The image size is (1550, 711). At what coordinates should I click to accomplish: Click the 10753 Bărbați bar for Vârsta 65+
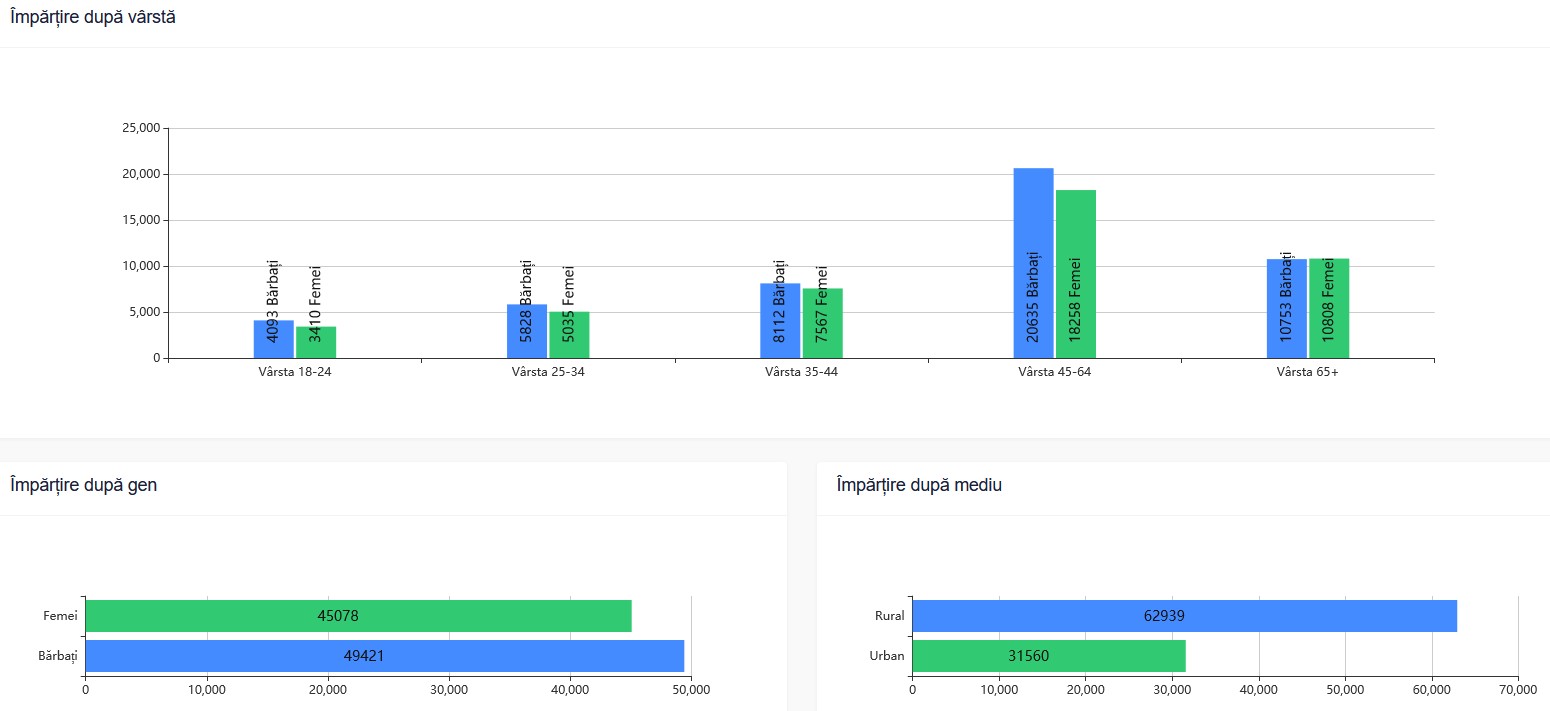coord(1286,309)
